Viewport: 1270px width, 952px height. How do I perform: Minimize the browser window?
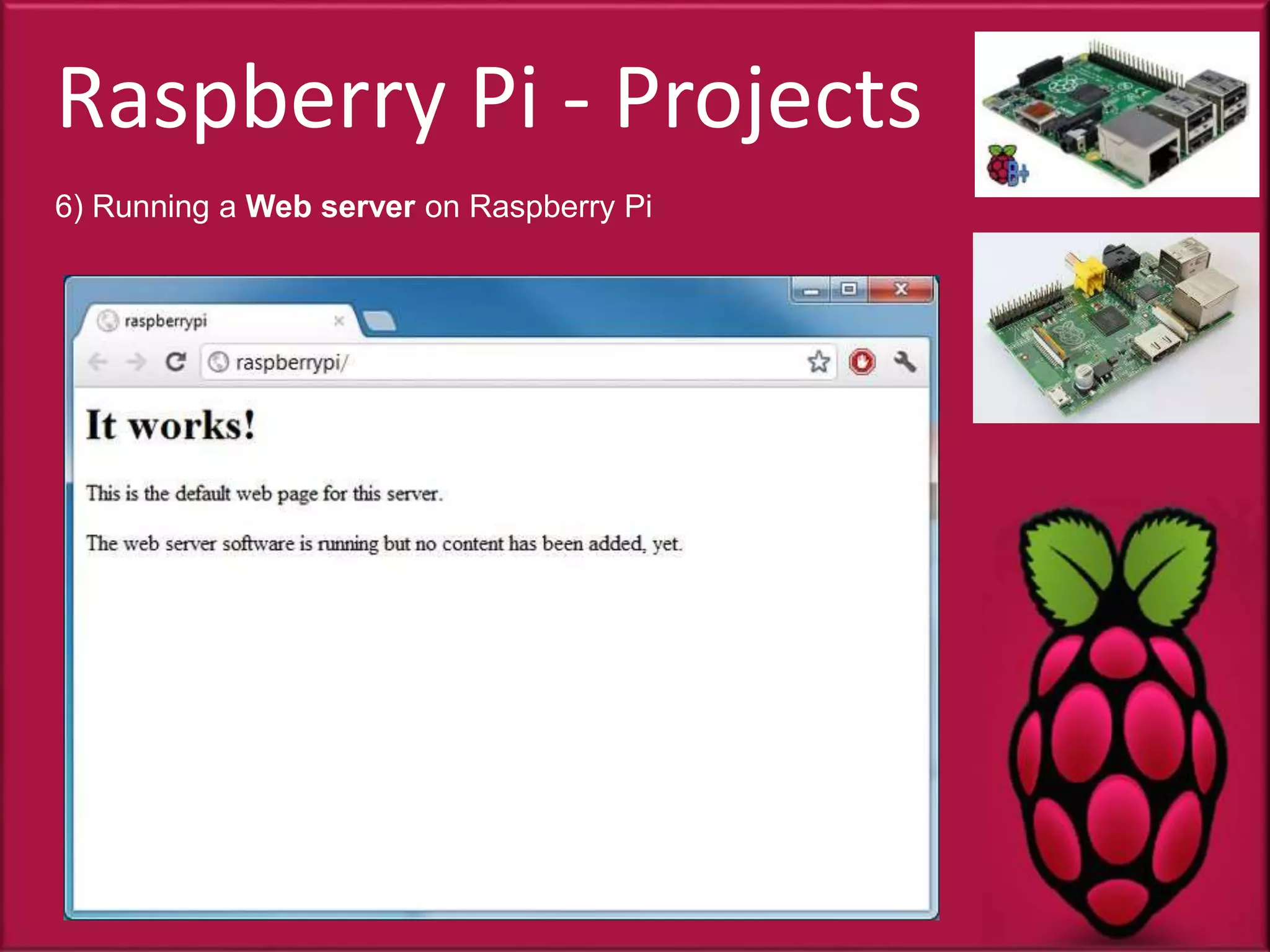tap(811, 290)
